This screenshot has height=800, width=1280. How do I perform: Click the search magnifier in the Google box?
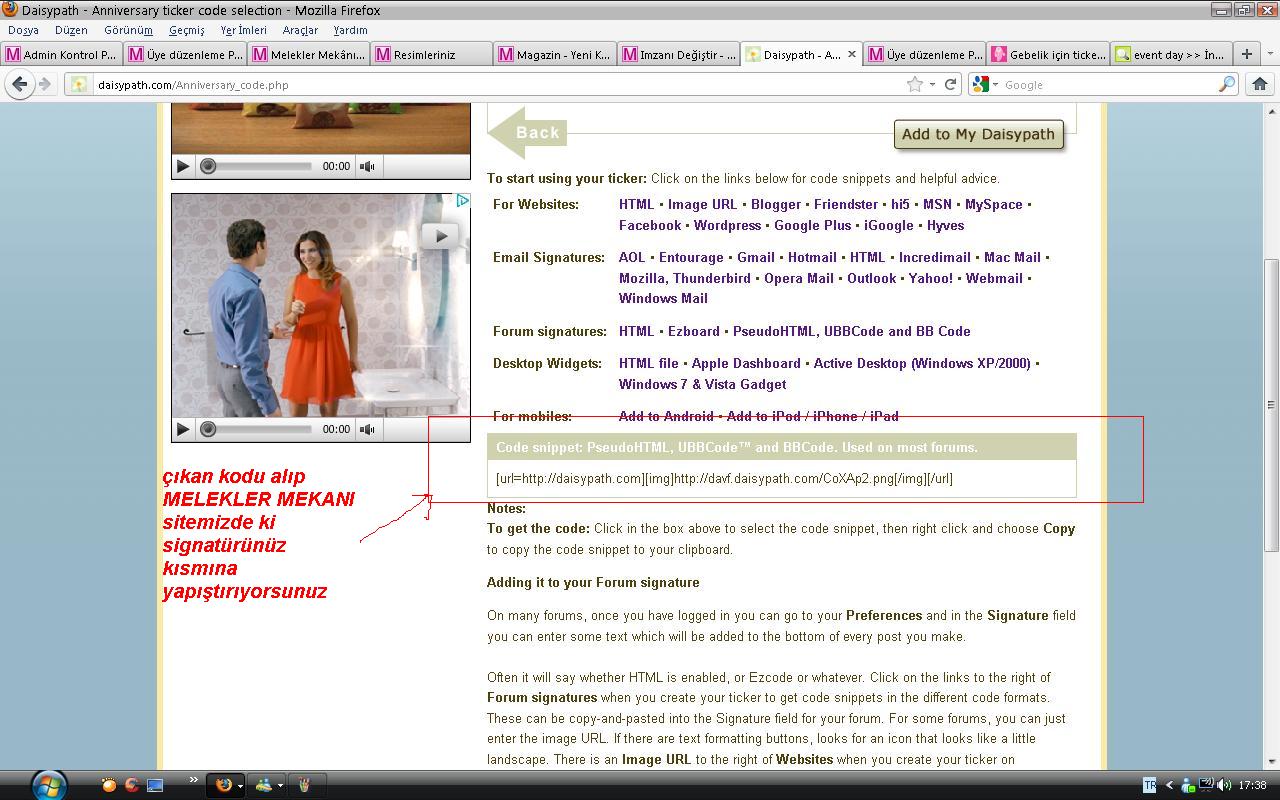(x=1226, y=85)
